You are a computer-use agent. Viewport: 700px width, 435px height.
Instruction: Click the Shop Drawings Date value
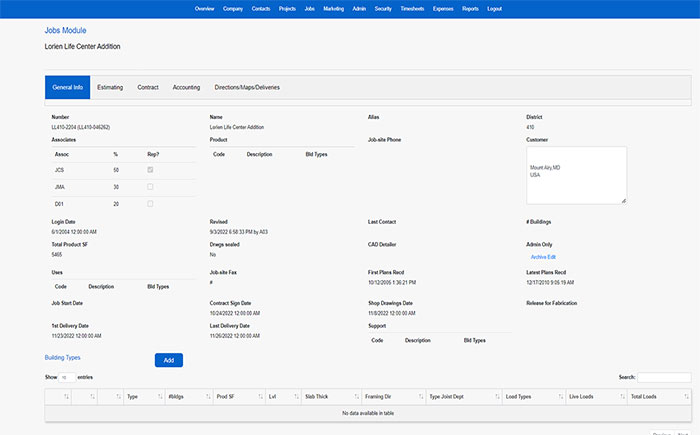[x=392, y=314]
